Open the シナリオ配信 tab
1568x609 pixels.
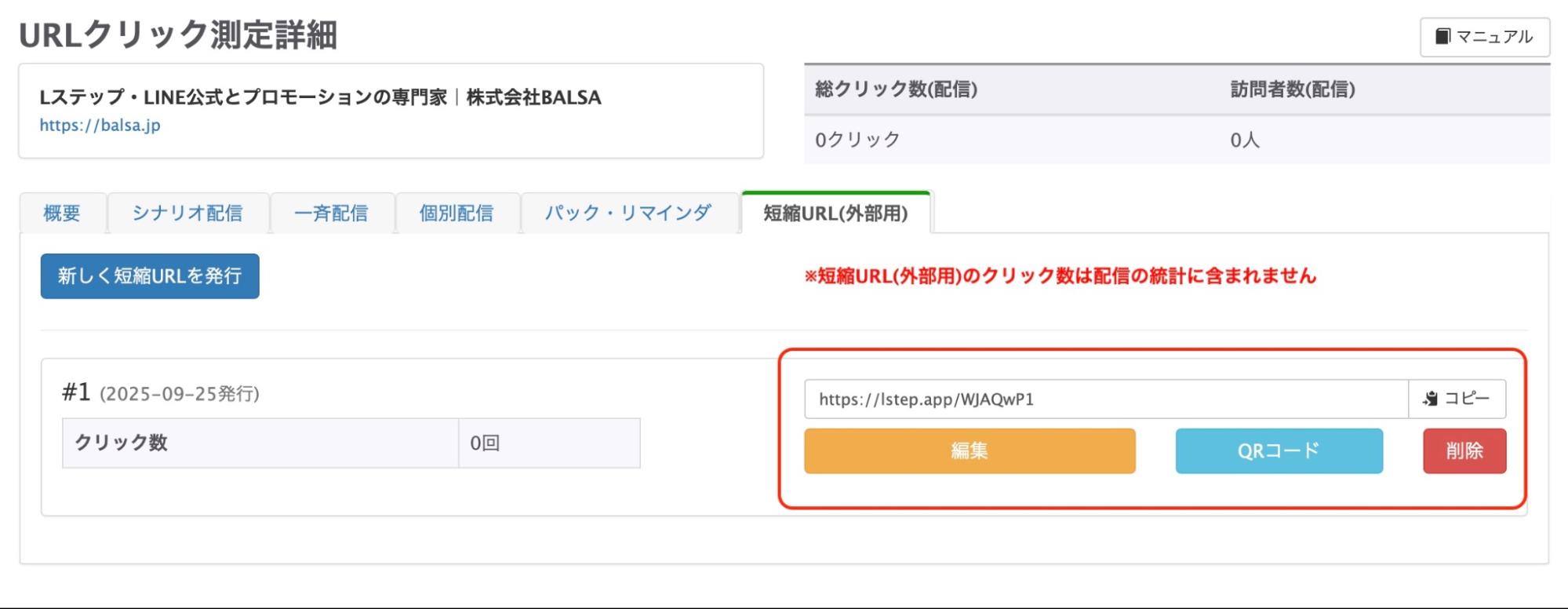[187, 212]
